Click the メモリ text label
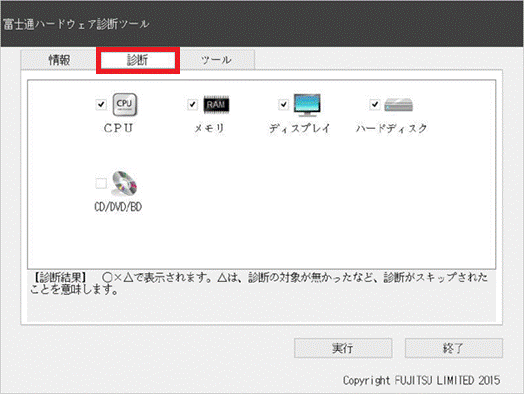This screenshot has width=524, height=394. point(209,128)
